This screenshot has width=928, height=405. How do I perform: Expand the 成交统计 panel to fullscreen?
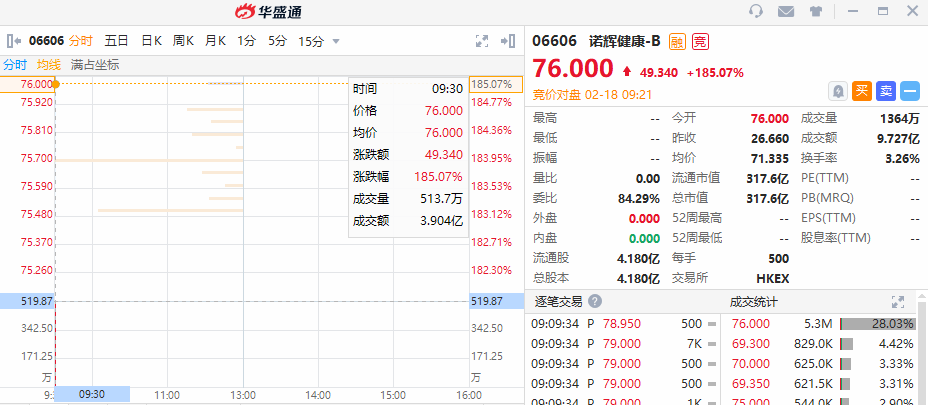898,302
